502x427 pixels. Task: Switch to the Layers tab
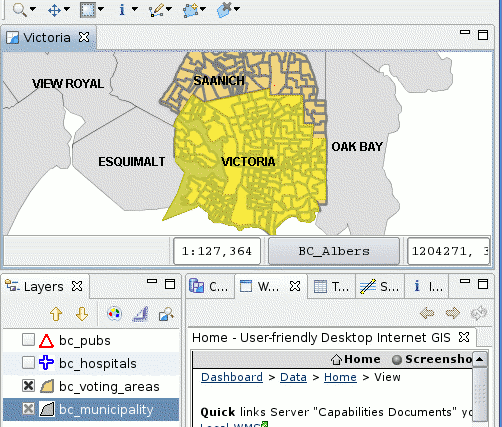43,286
